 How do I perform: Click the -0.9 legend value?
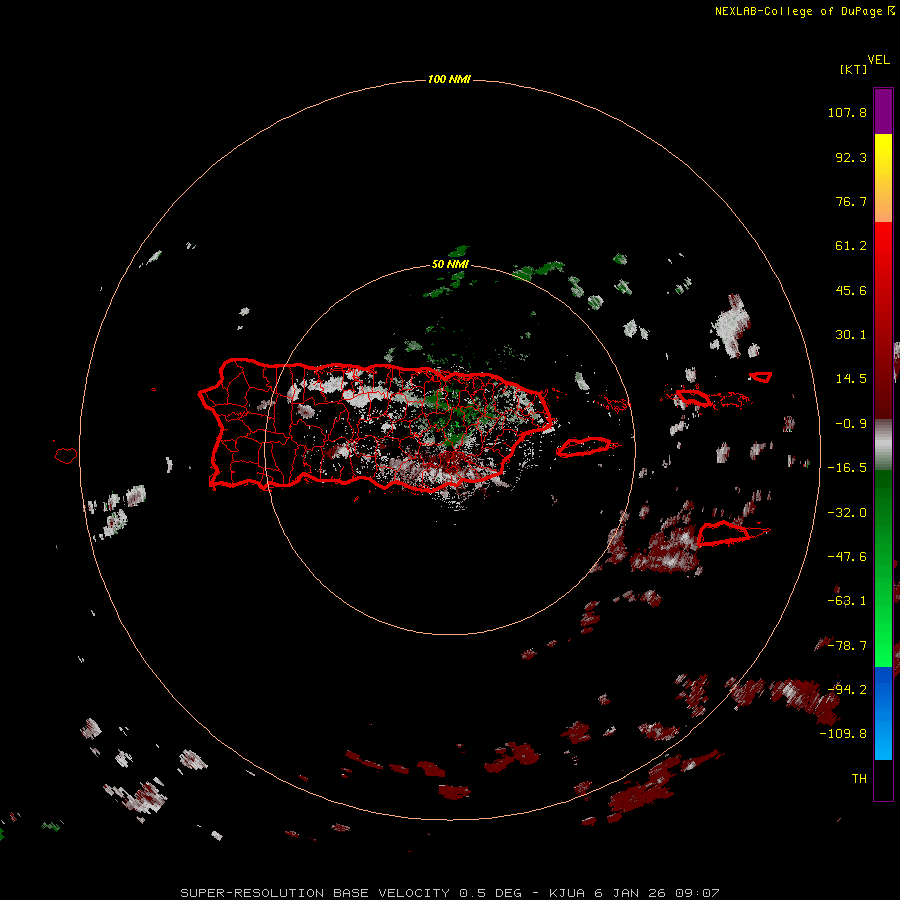851,424
